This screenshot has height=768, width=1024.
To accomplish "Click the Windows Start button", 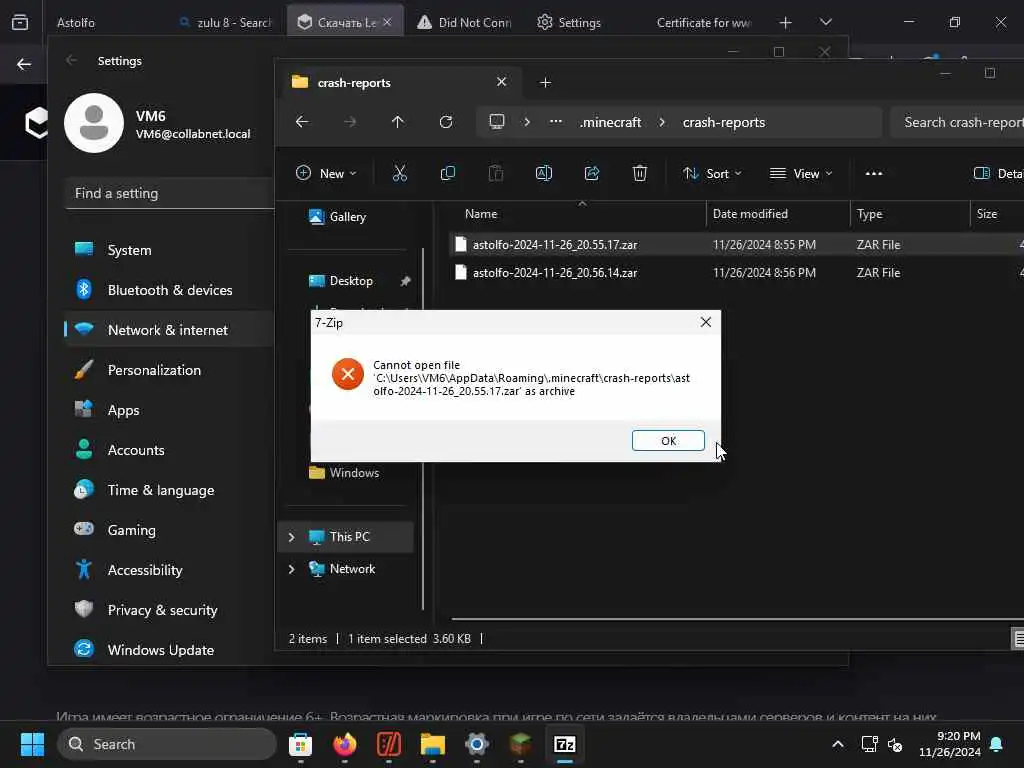I will pyautogui.click(x=32, y=744).
